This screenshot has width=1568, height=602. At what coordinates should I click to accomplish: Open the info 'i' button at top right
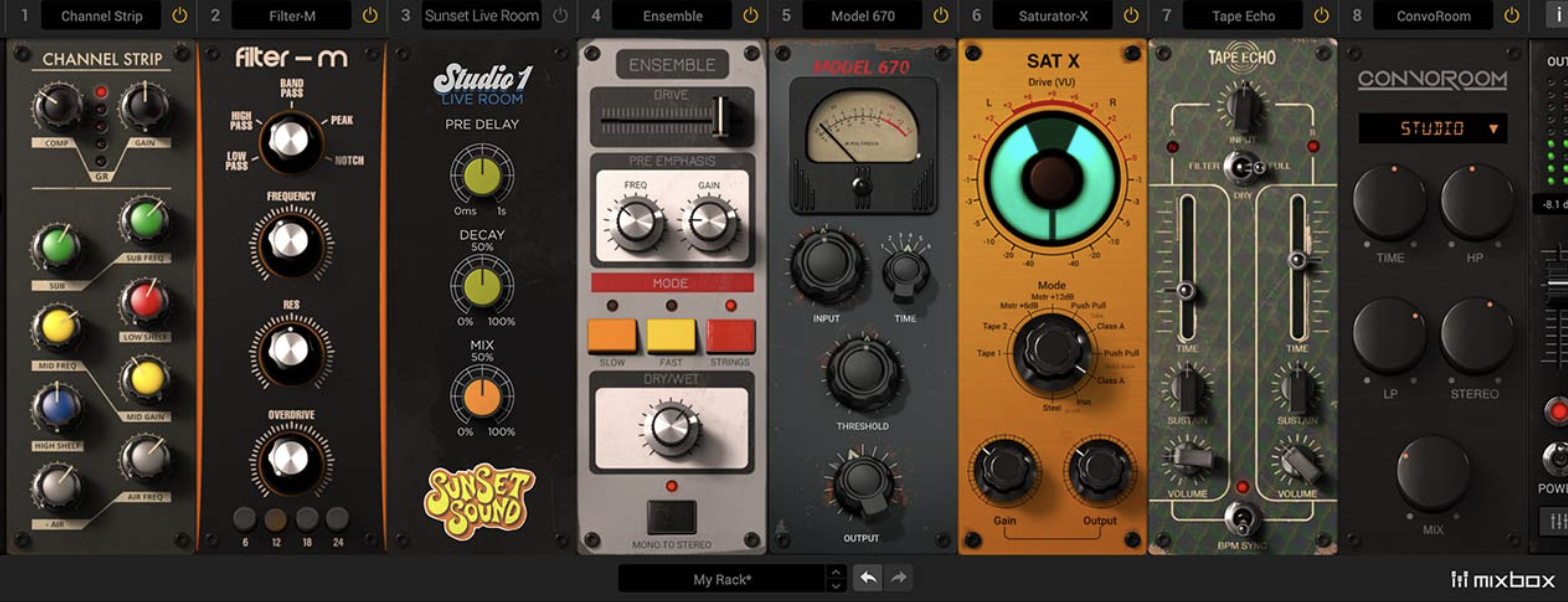tap(1556, 16)
